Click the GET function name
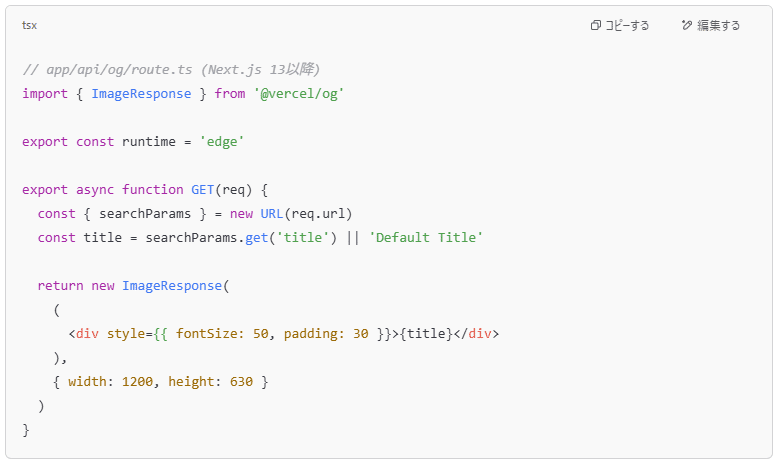 tap(202, 189)
